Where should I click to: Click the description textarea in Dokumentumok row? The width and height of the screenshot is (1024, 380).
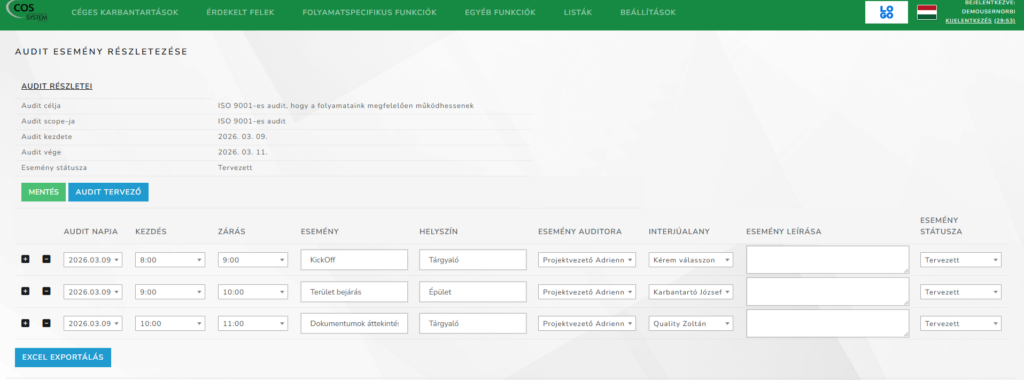click(827, 323)
